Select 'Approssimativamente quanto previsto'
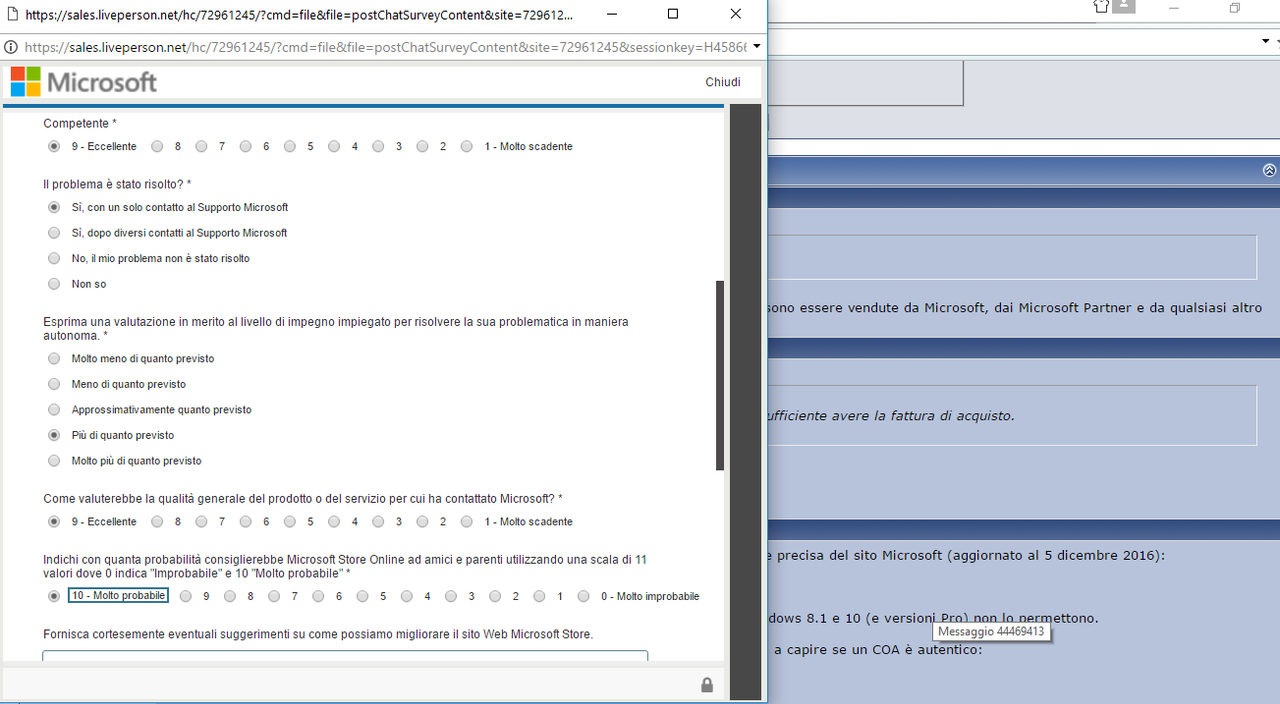This screenshot has height=704, width=1280. tap(54, 409)
